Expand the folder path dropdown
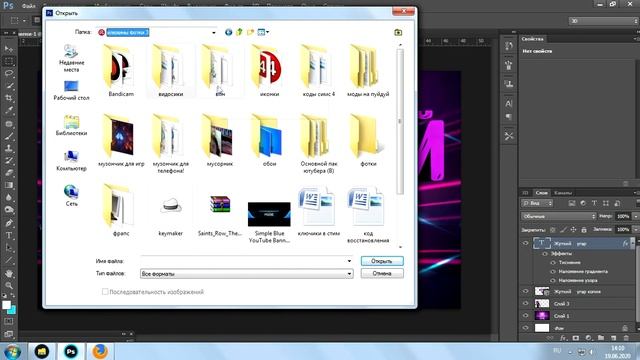640x360 pixels. click(213, 32)
